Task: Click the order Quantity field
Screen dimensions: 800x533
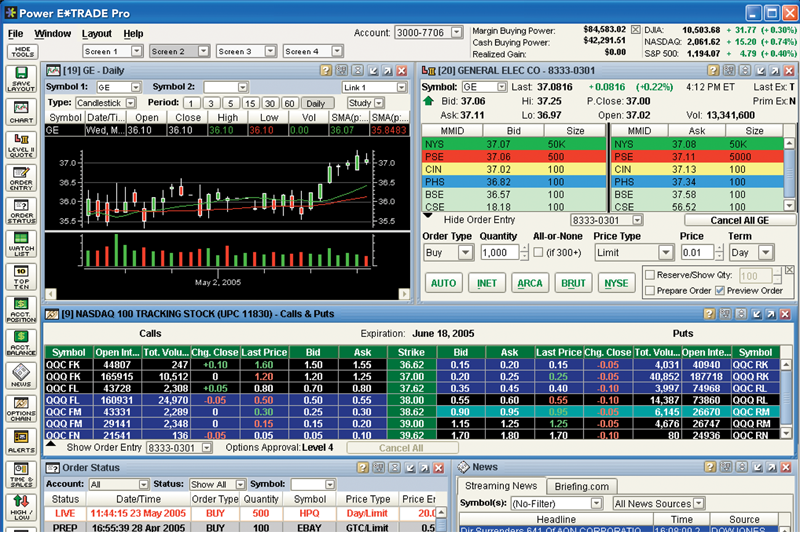Action: pyautogui.click(x=499, y=252)
